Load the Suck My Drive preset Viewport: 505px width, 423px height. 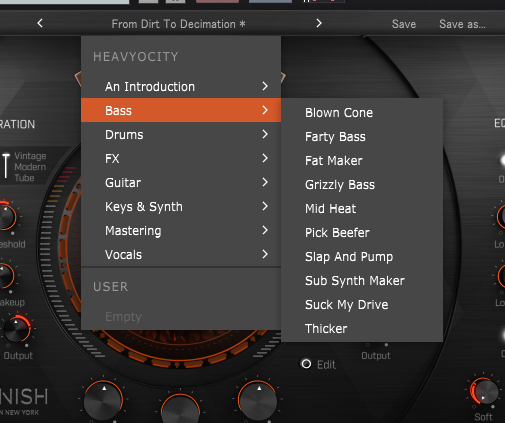(362, 305)
